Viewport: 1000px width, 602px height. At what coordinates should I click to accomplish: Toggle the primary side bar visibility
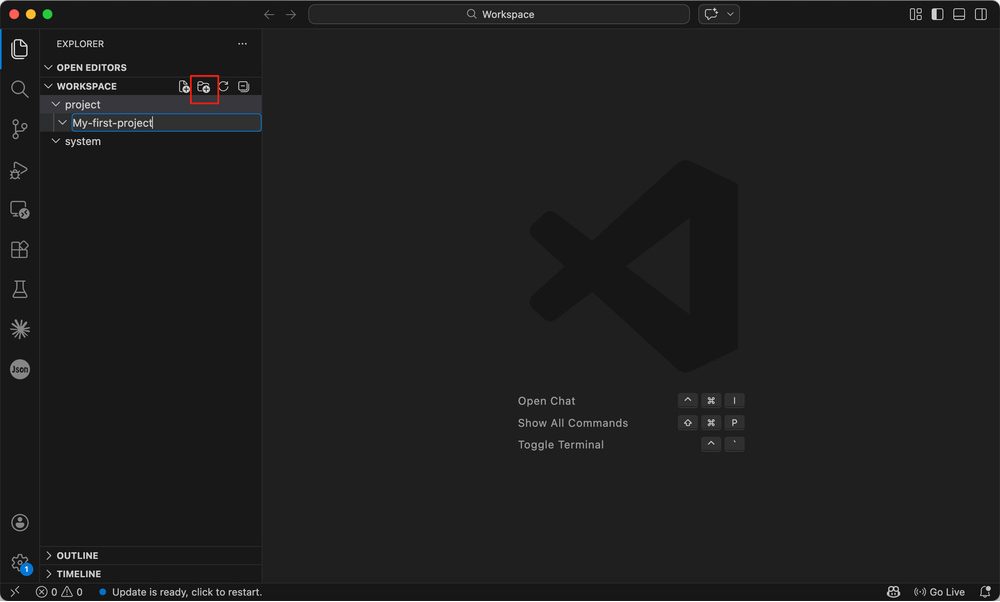(937, 15)
